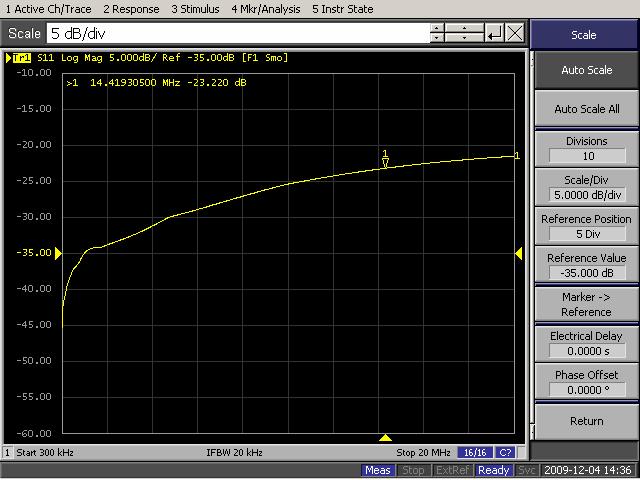640x480 pixels.
Task: Click the -10.00 axis label
Action: (34, 73)
